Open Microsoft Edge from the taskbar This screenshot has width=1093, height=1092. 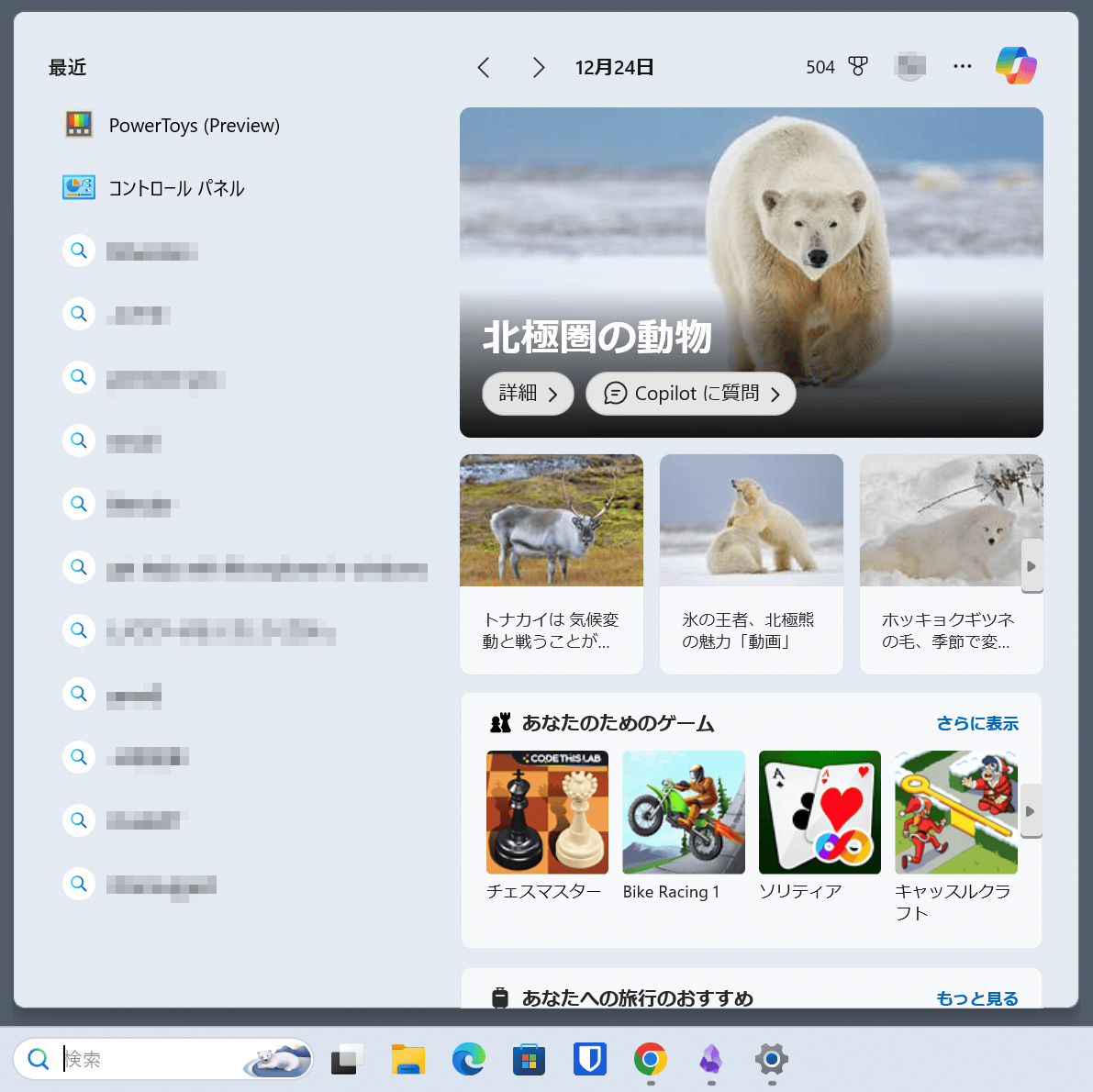pyautogui.click(x=469, y=1059)
